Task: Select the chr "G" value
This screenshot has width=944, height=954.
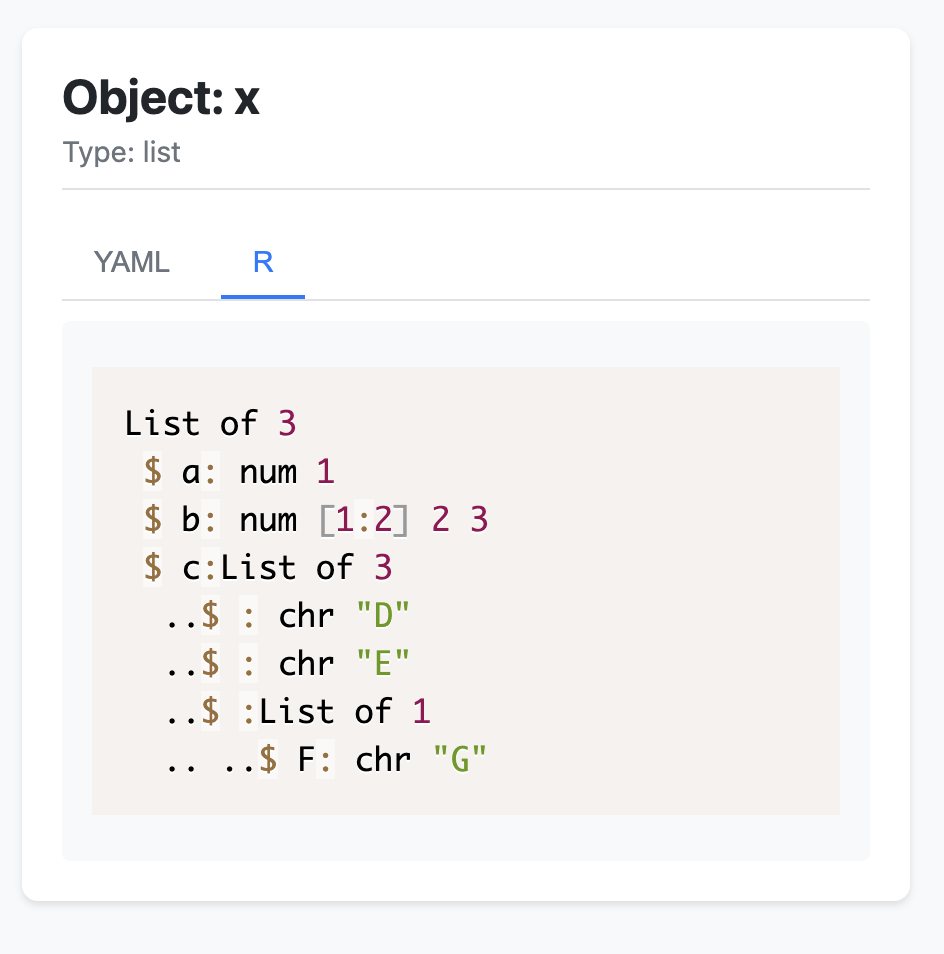Action: [x=459, y=759]
